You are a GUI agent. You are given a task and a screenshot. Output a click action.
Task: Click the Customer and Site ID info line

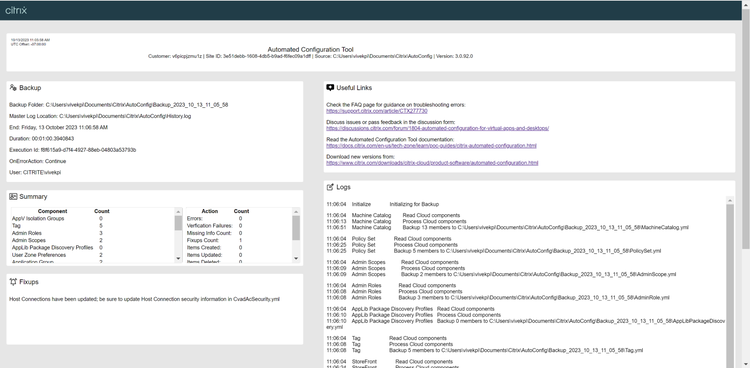coord(310,56)
